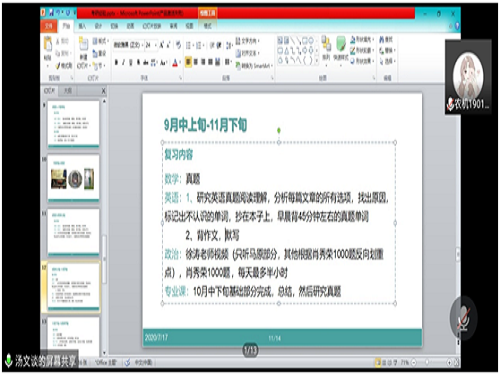Toggle bold formatting in the ribbon

click(x=116, y=62)
